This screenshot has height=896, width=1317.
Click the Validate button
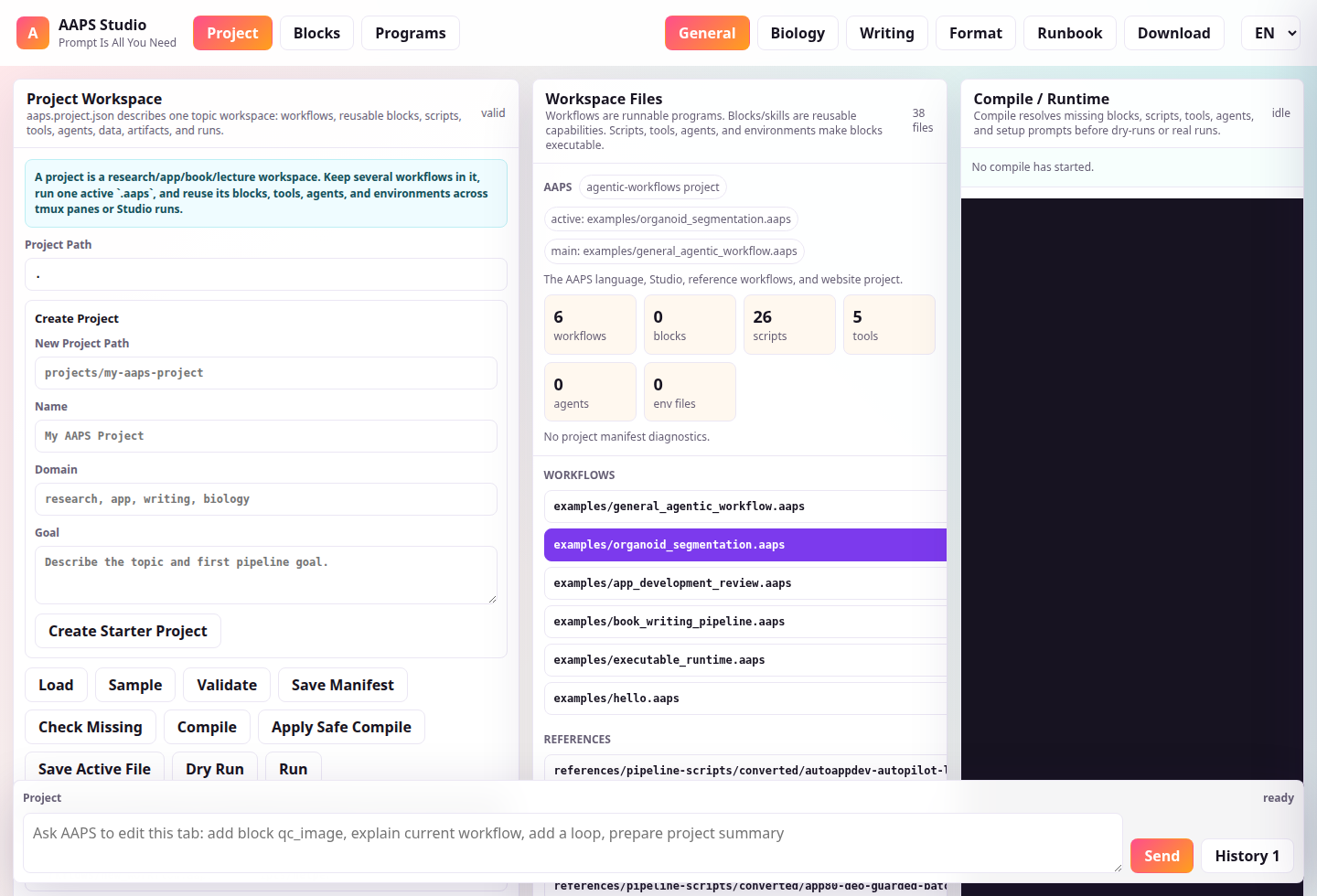point(227,685)
